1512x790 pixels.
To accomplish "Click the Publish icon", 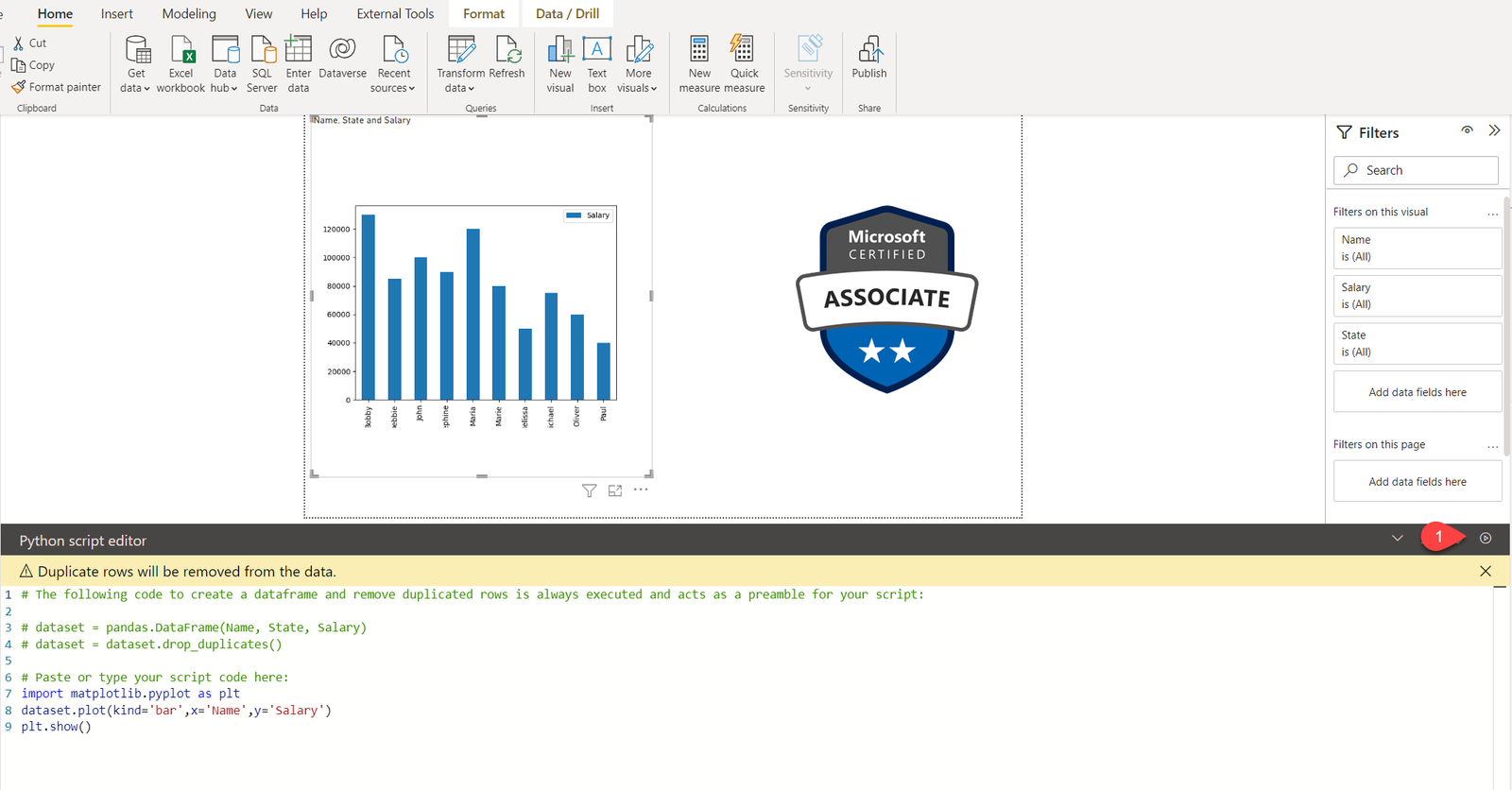I will click(x=869, y=49).
